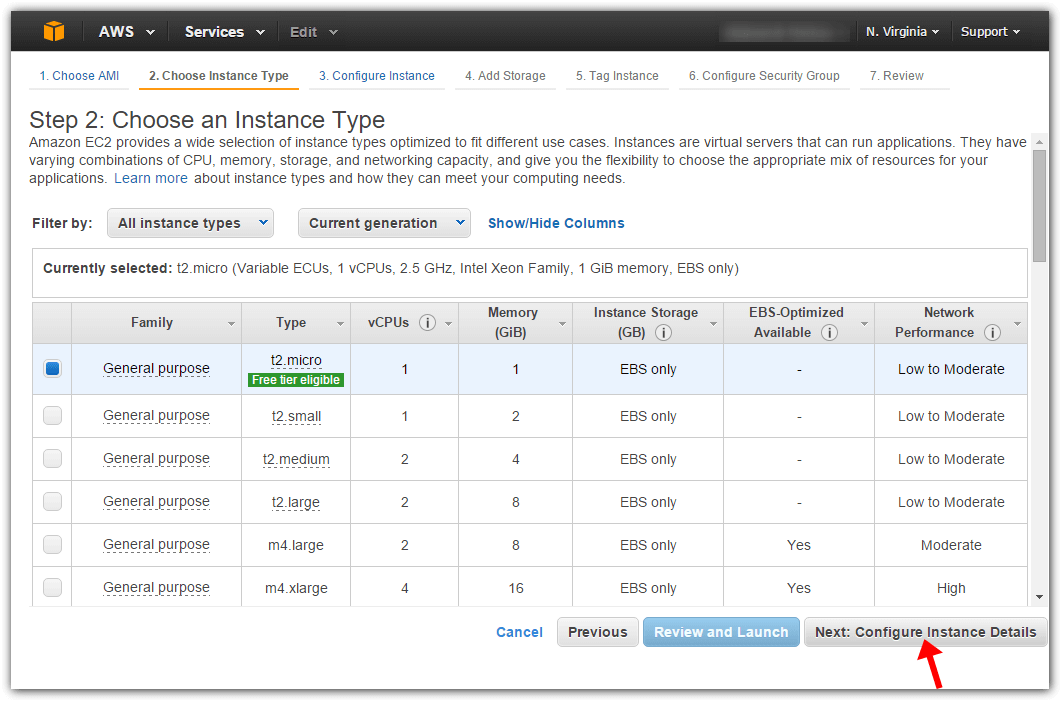
Task: Open Network Performance info icon
Action: 992,333
